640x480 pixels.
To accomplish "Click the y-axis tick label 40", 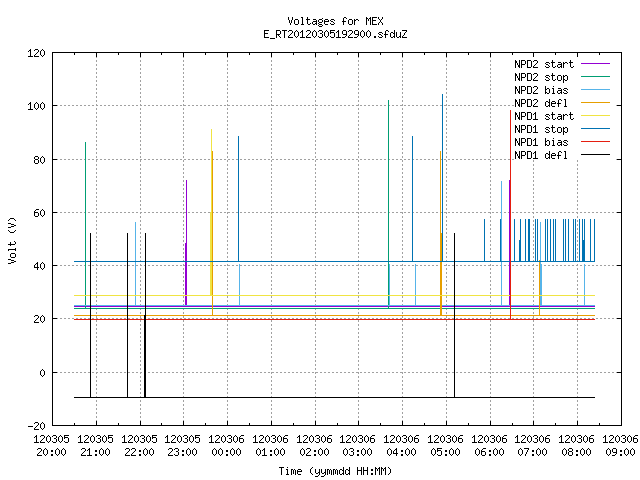I will [39, 266].
